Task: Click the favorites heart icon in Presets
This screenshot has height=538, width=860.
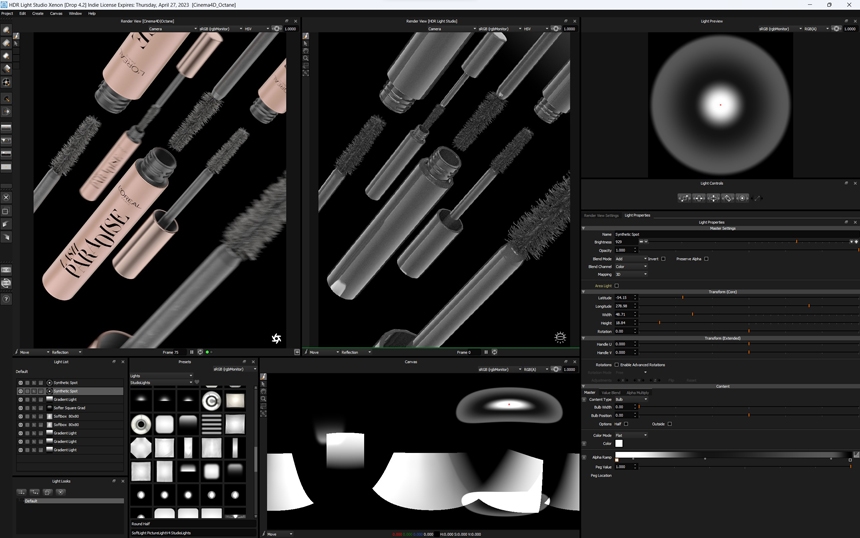Action: (x=197, y=382)
